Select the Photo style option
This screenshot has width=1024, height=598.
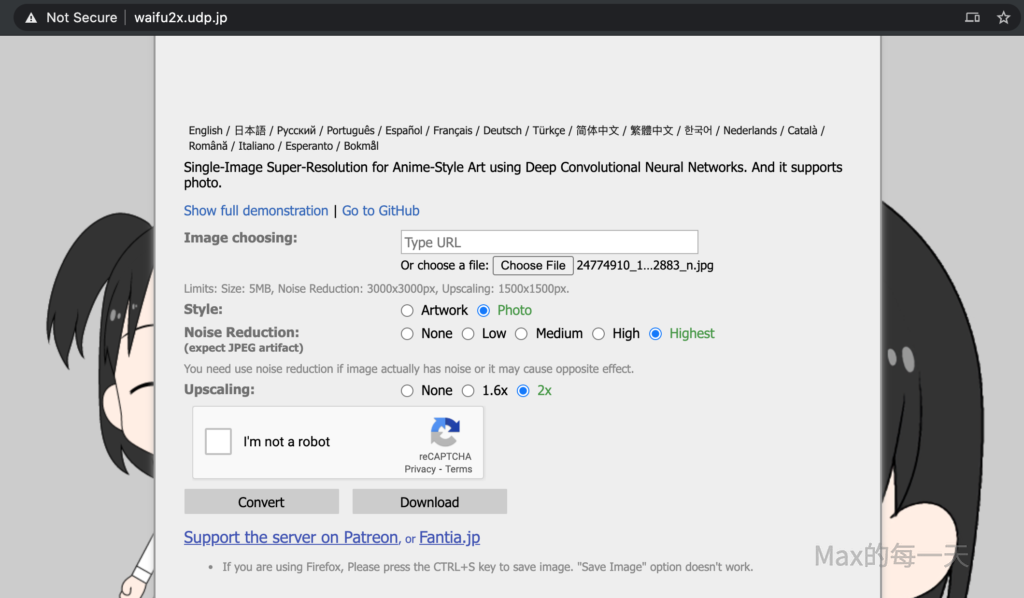coord(484,311)
